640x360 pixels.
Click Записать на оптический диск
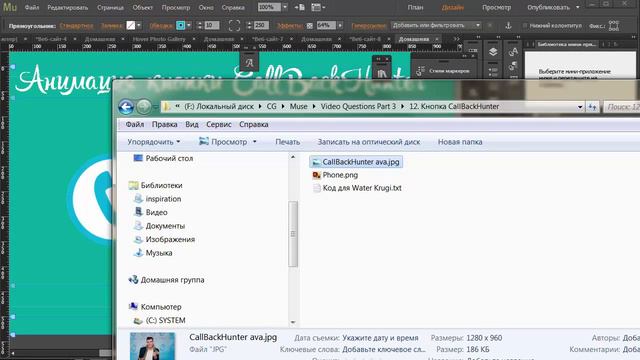point(369,142)
